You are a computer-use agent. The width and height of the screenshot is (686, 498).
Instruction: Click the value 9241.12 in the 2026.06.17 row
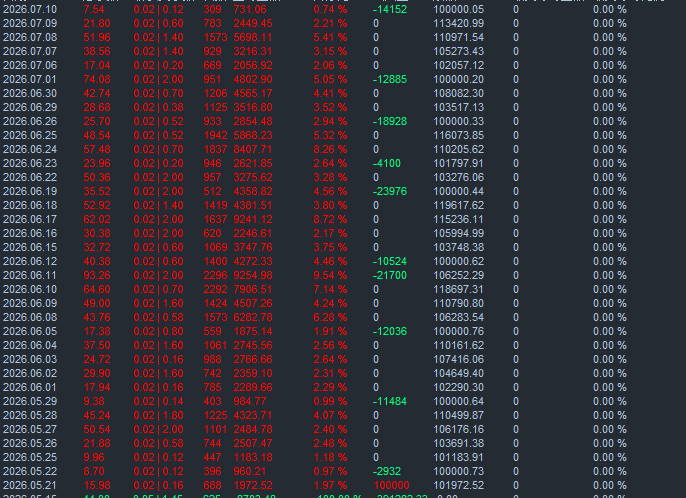pos(252,219)
